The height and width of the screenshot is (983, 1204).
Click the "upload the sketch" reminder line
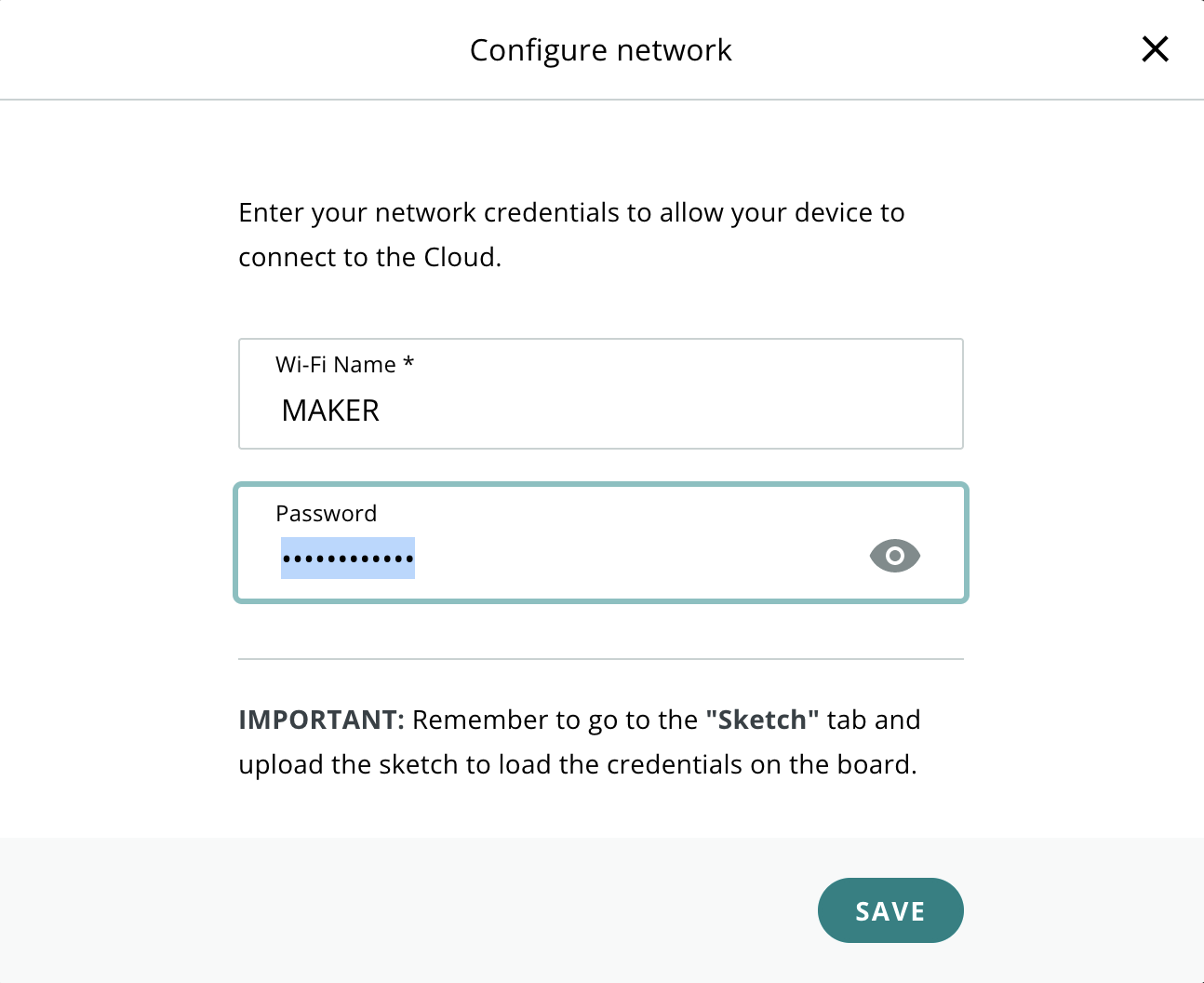pyautogui.click(x=577, y=764)
